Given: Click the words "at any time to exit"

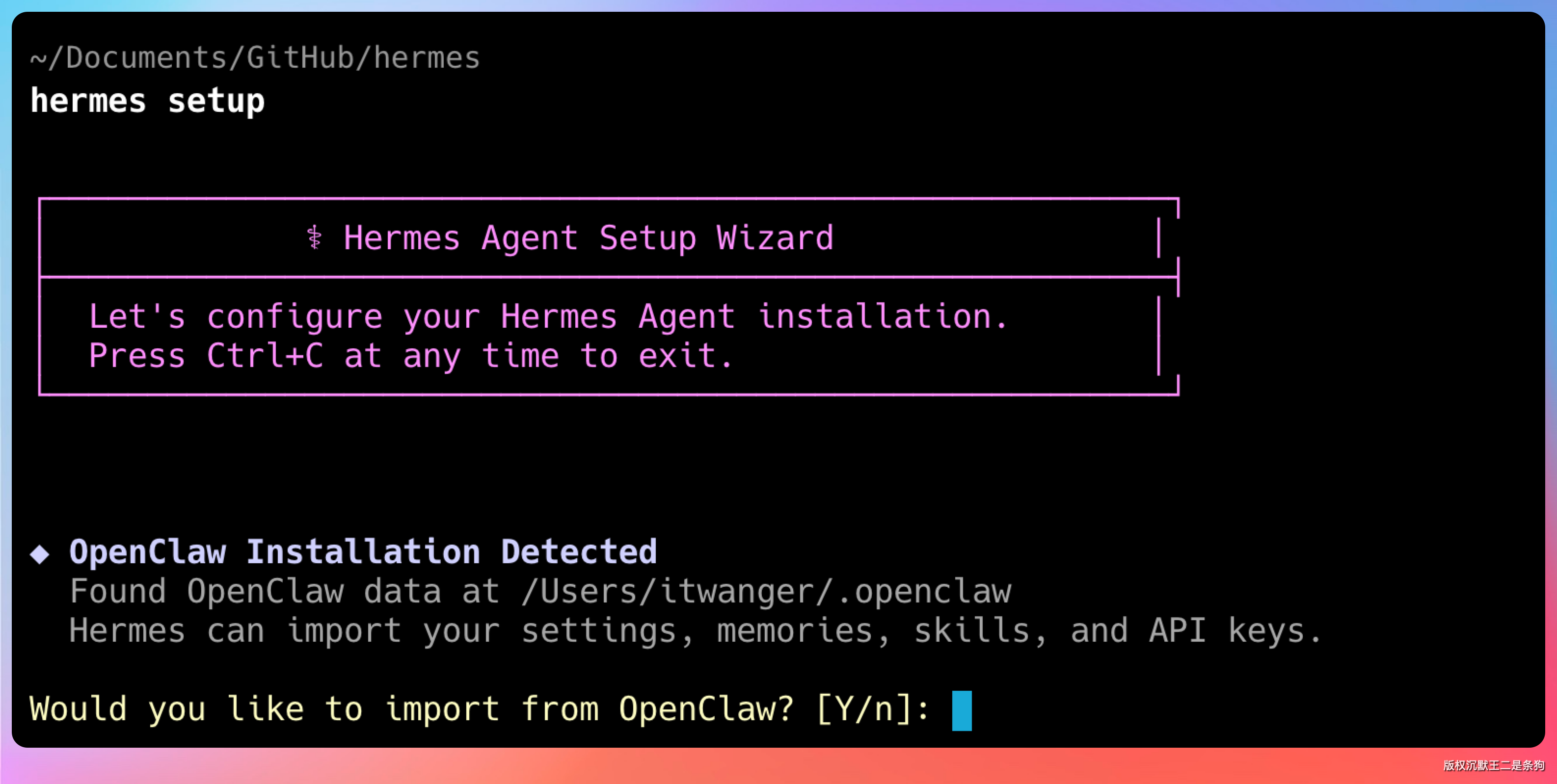Looking at the screenshot, I should click(538, 356).
